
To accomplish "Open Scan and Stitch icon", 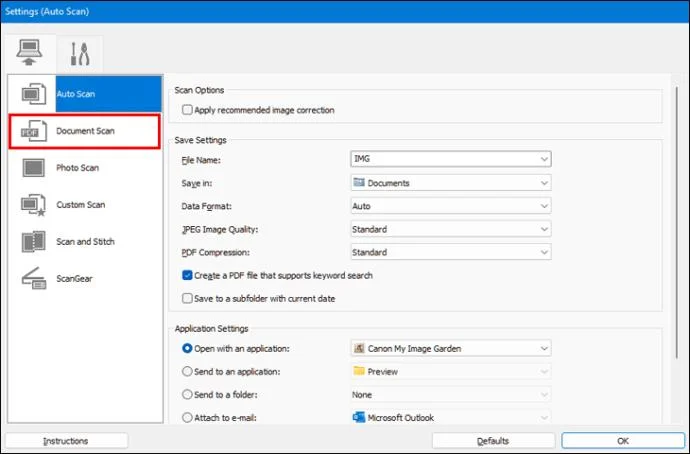I will [x=33, y=242].
